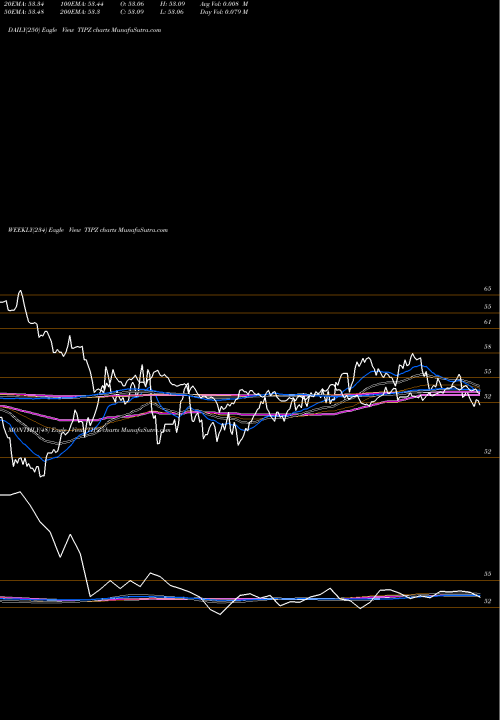Image resolution: width=500 pixels, height=720 pixels.
Task: Click the 20EMA value in the header
Action: coord(24,4)
